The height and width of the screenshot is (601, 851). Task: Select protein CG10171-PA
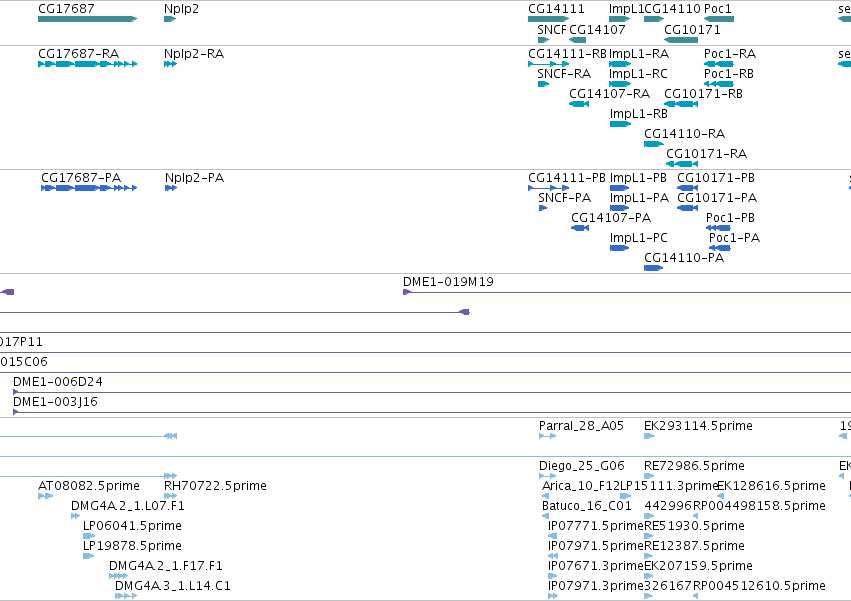(x=688, y=208)
